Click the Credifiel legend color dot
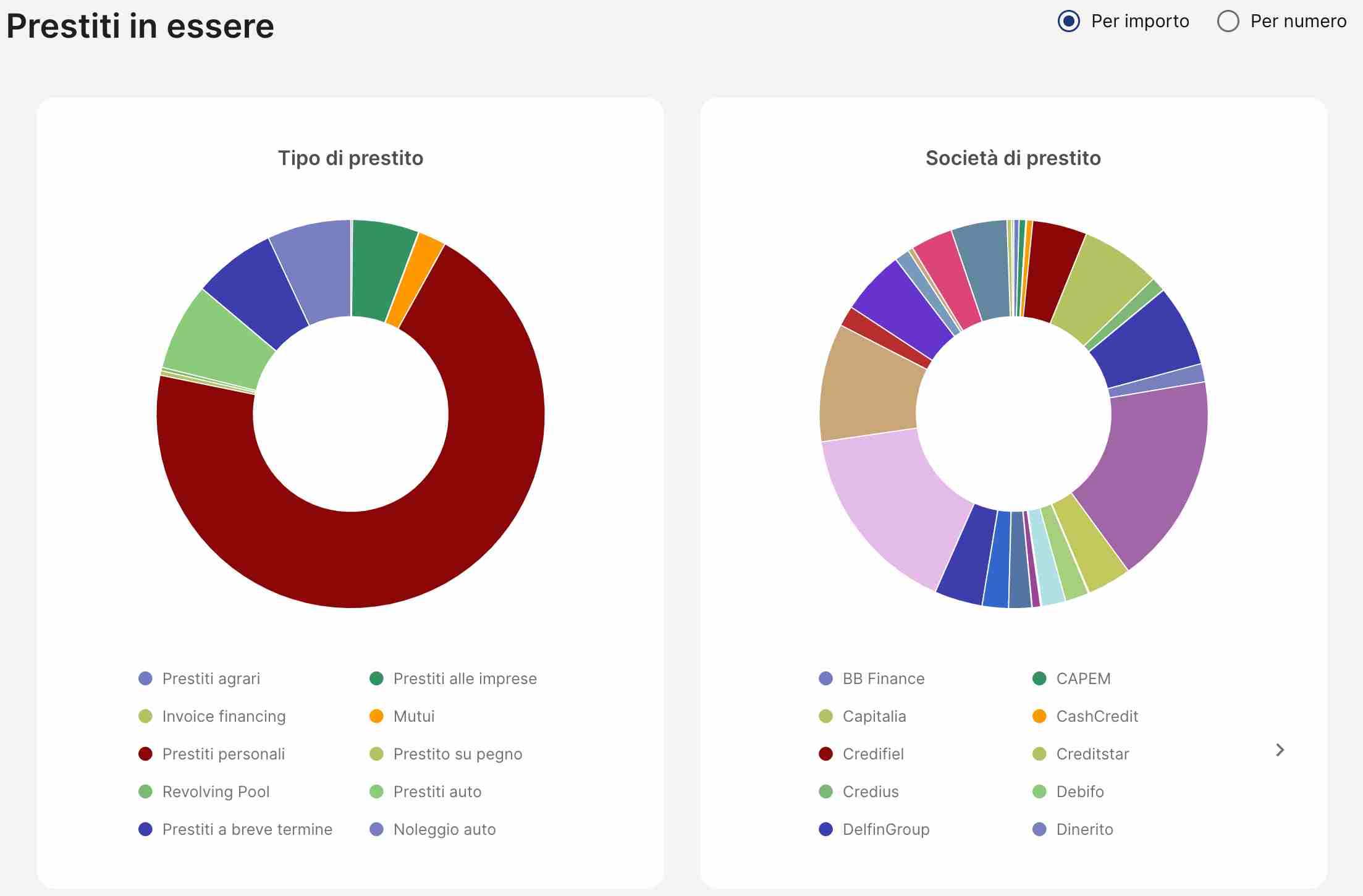 (825, 754)
